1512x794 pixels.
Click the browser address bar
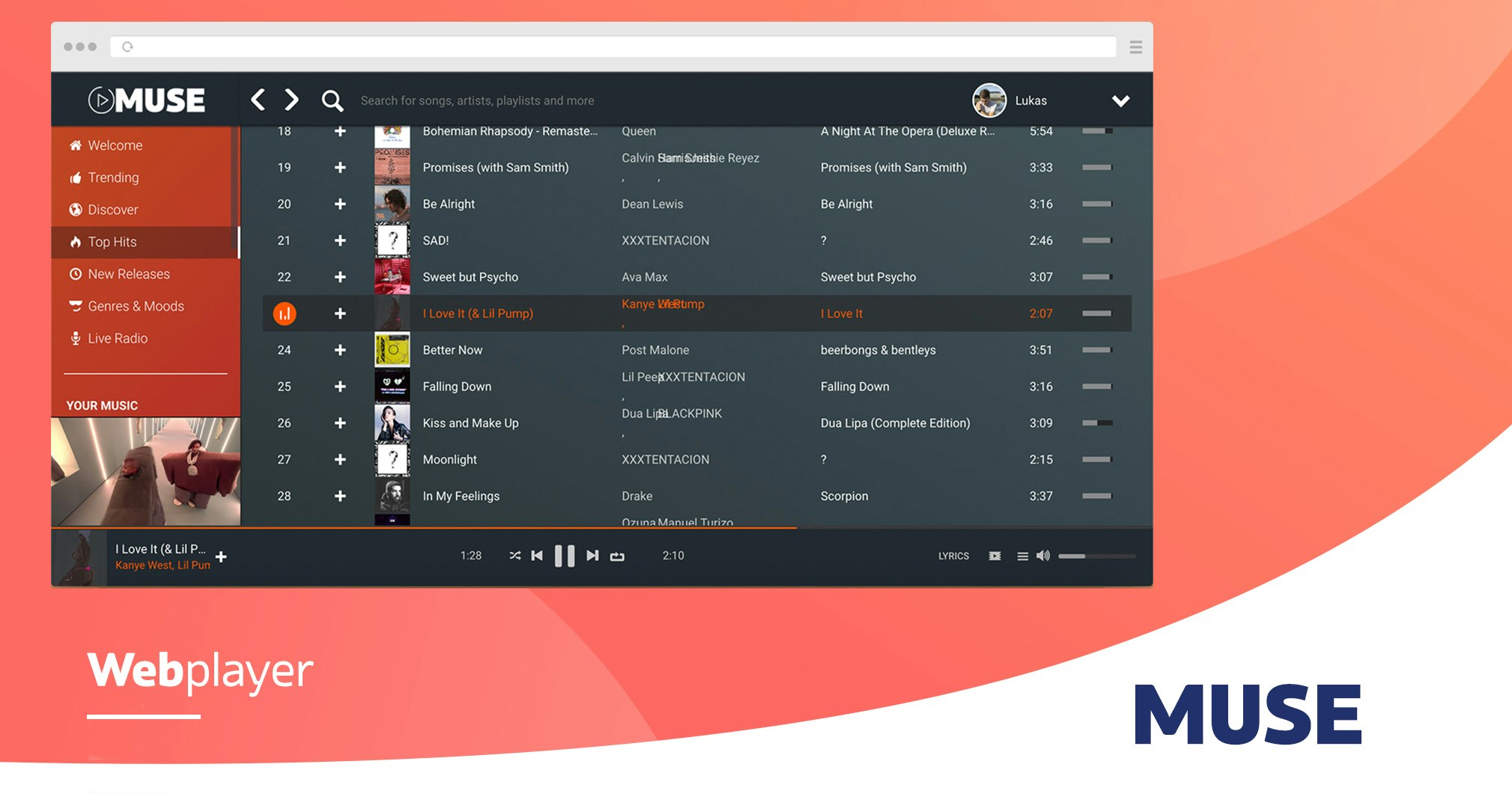pyautogui.click(x=613, y=46)
